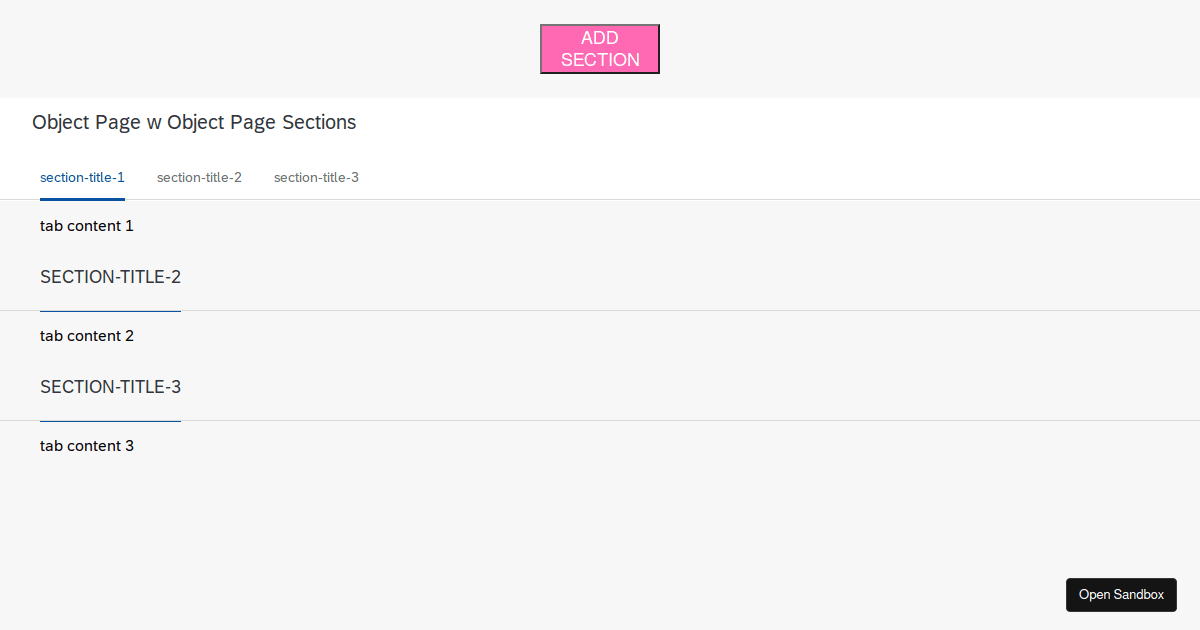Click the blue underline of the active tab
The image size is (1200, 630).
pos(82,198)
